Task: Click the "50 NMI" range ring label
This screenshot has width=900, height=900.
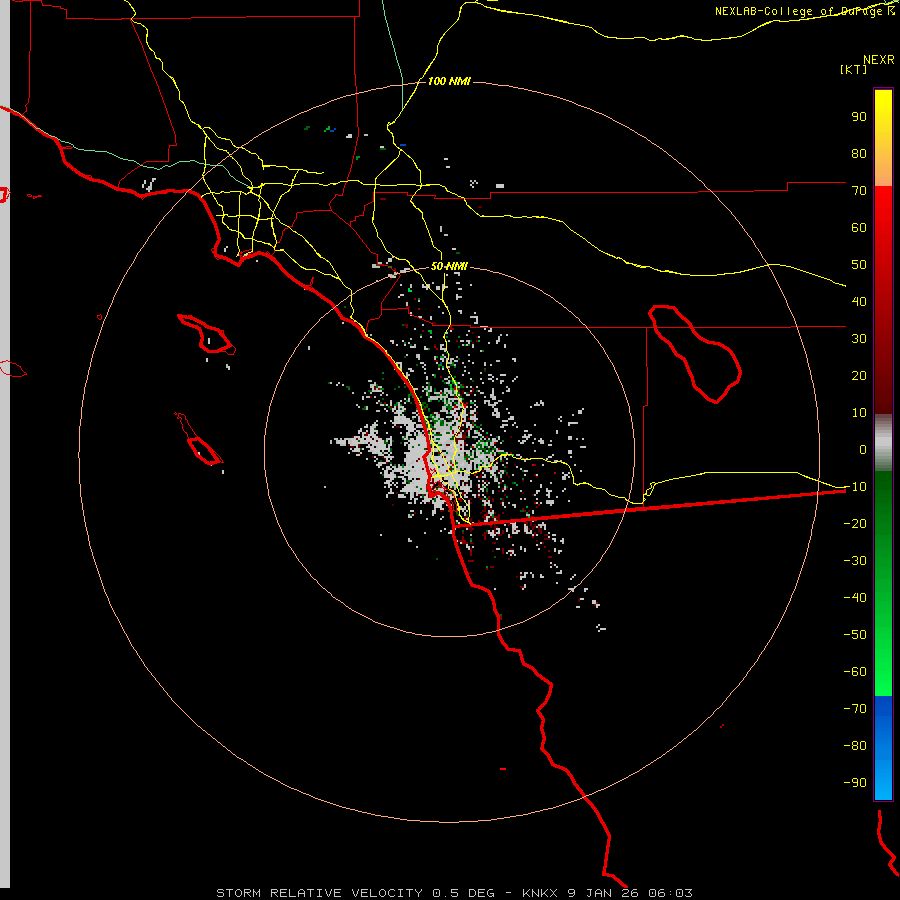Action: click(449, 266)
